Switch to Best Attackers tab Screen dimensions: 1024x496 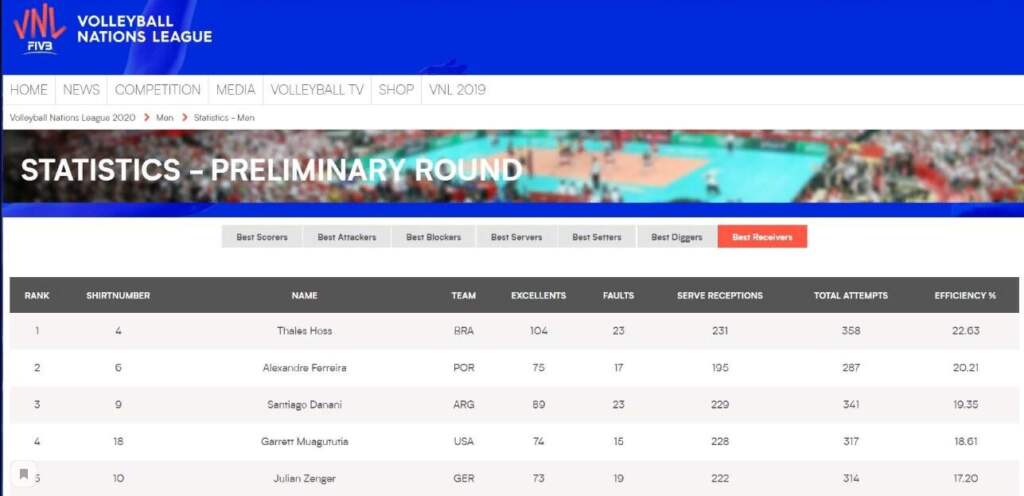click(x=347, y=237)
